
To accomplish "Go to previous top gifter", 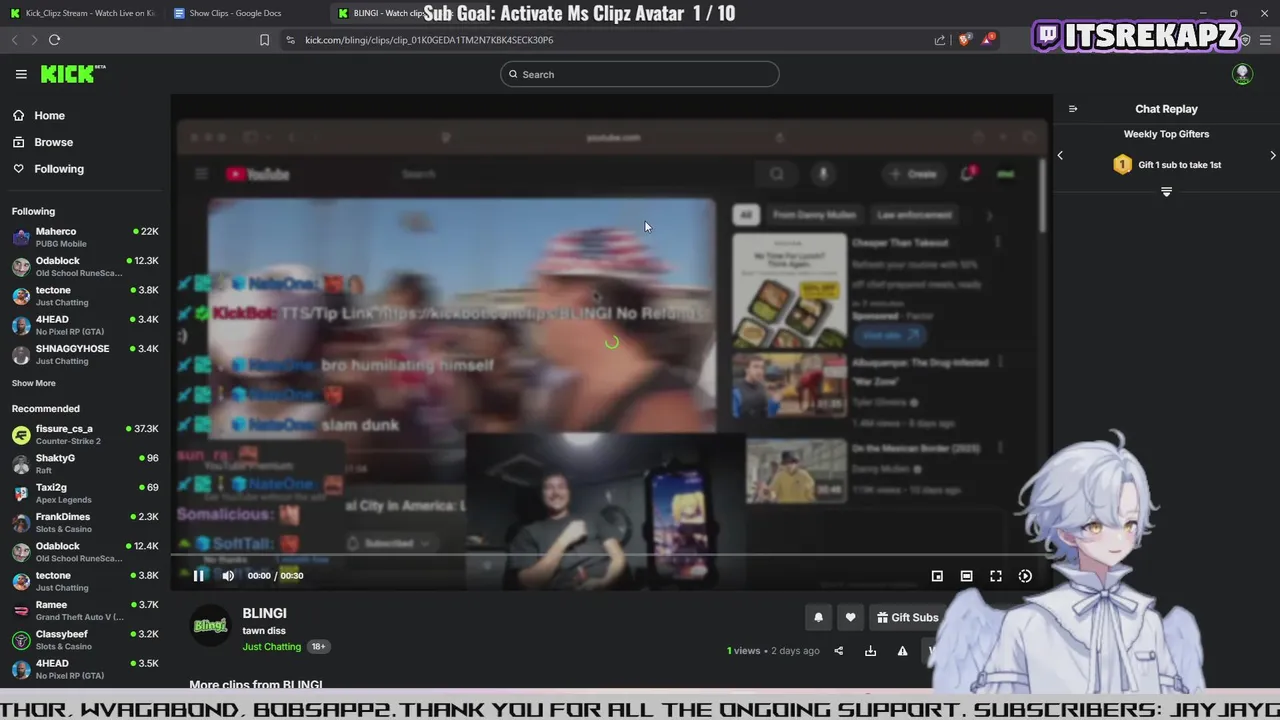I will pyautogui.click(x=1060, y=155).
